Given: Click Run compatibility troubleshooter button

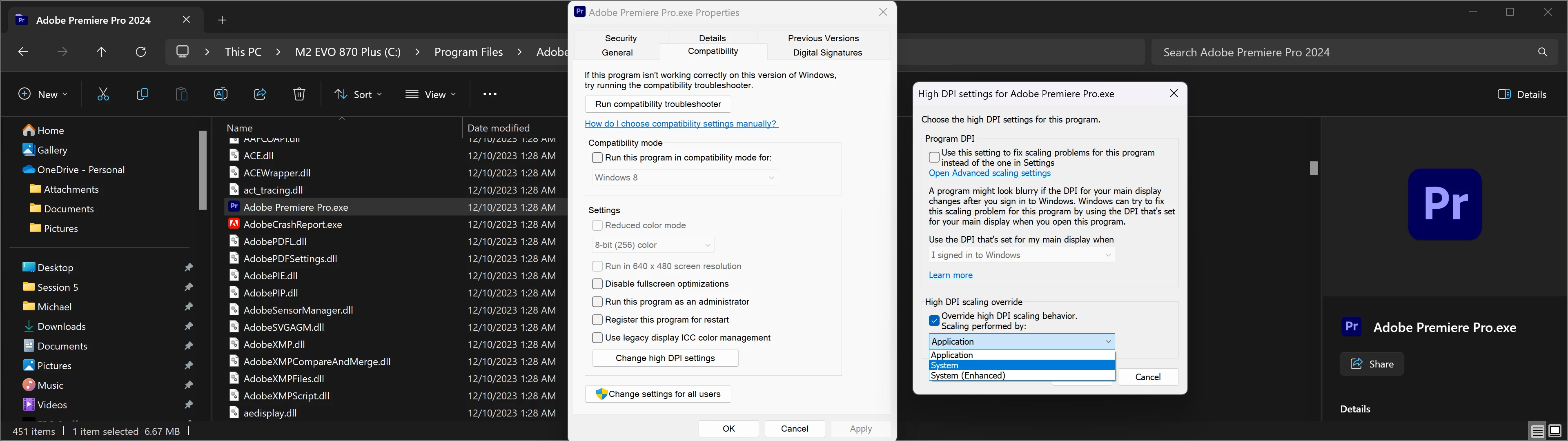Looking at the screenshot, I should tap(657, 104).
